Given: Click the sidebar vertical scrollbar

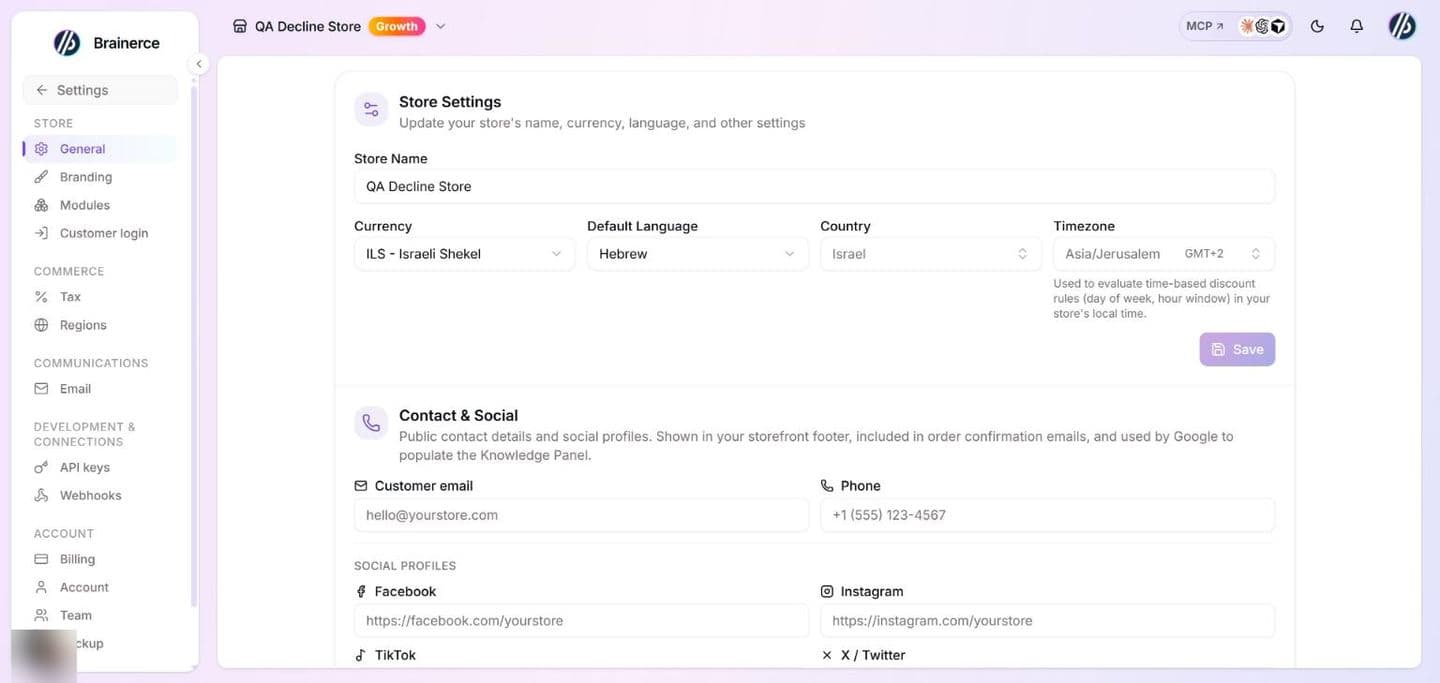Looking at the screenshot, I should [193, 345].
